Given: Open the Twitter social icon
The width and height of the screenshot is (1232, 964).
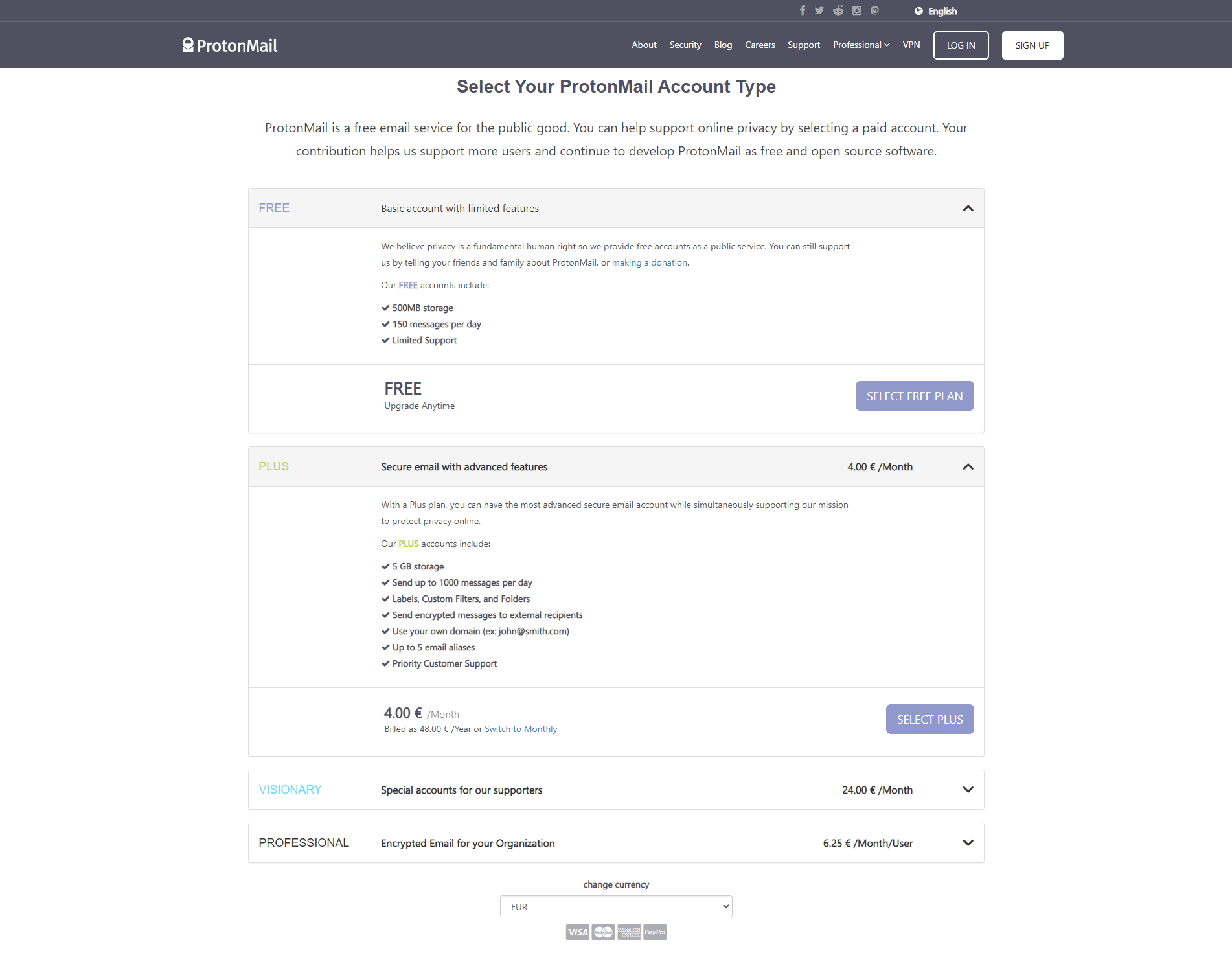Looking at the screenshot, I should (x=819, y=10).
